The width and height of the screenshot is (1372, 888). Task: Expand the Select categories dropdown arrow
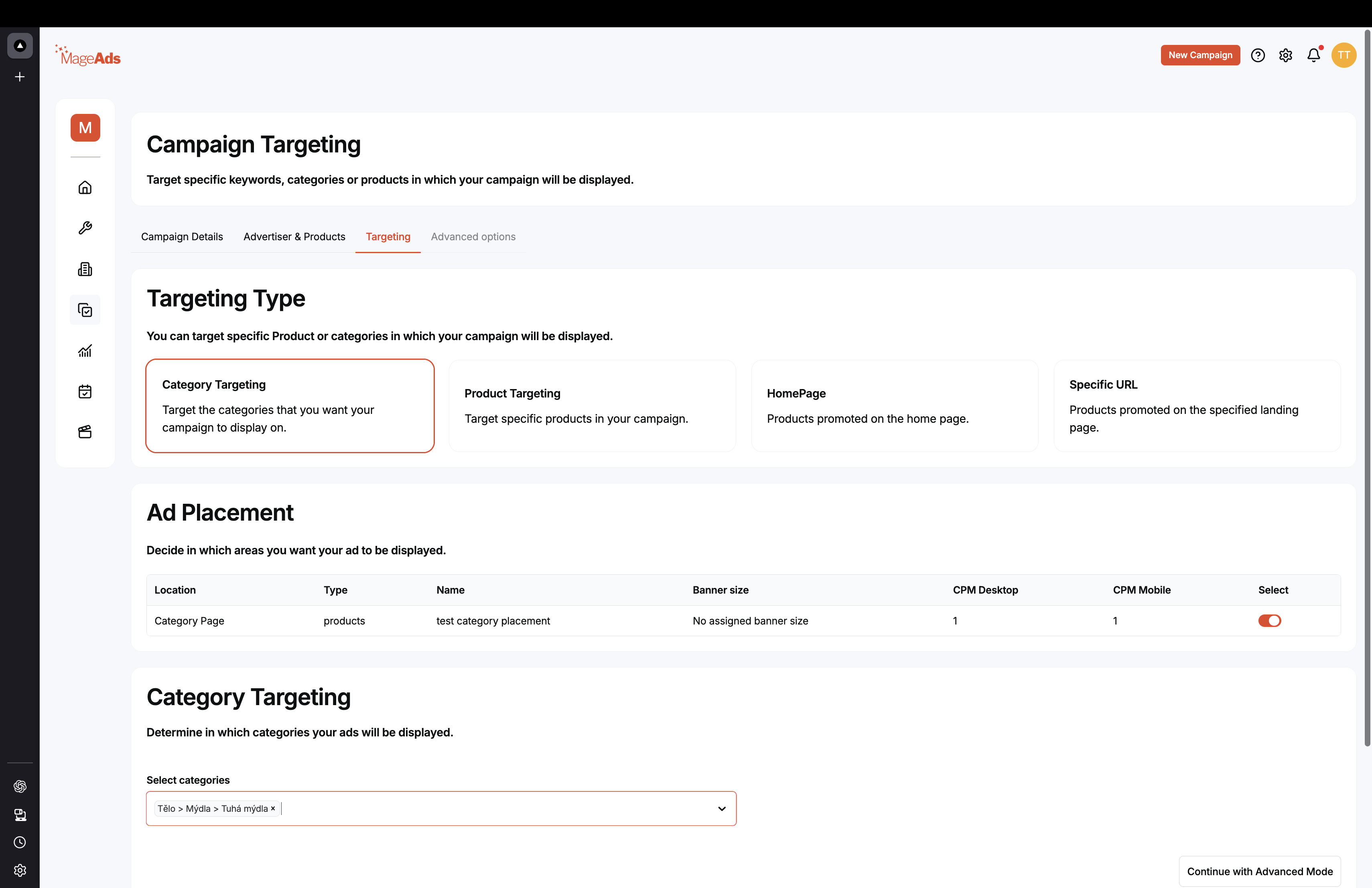click(x=722, y=809)
